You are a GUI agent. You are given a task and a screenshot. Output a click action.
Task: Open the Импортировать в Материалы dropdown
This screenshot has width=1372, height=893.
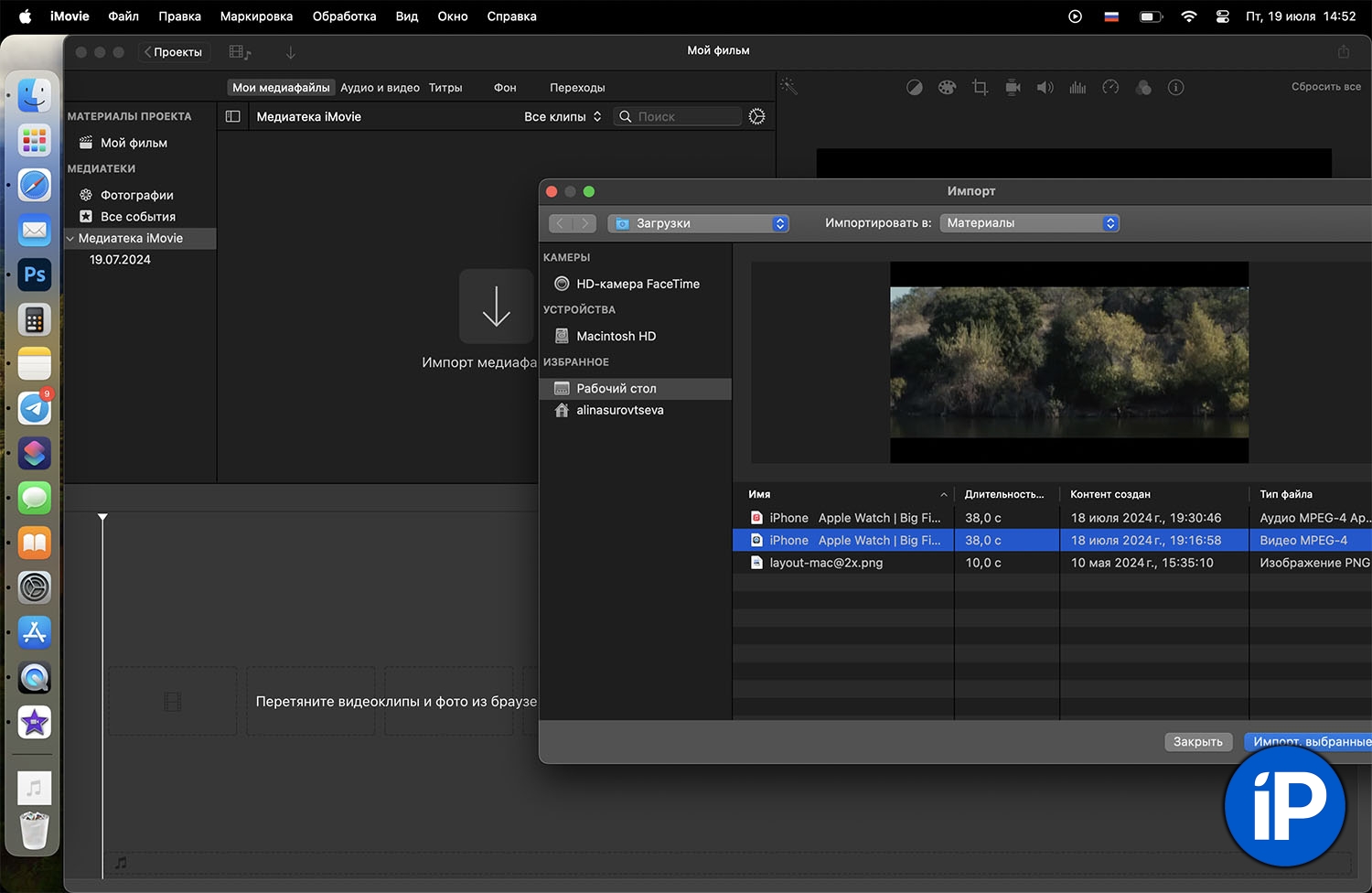pos(1029,223)
